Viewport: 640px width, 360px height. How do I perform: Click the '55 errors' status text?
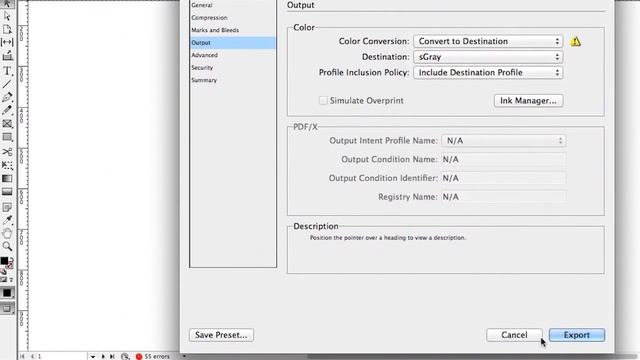click(x=157, y=356)
